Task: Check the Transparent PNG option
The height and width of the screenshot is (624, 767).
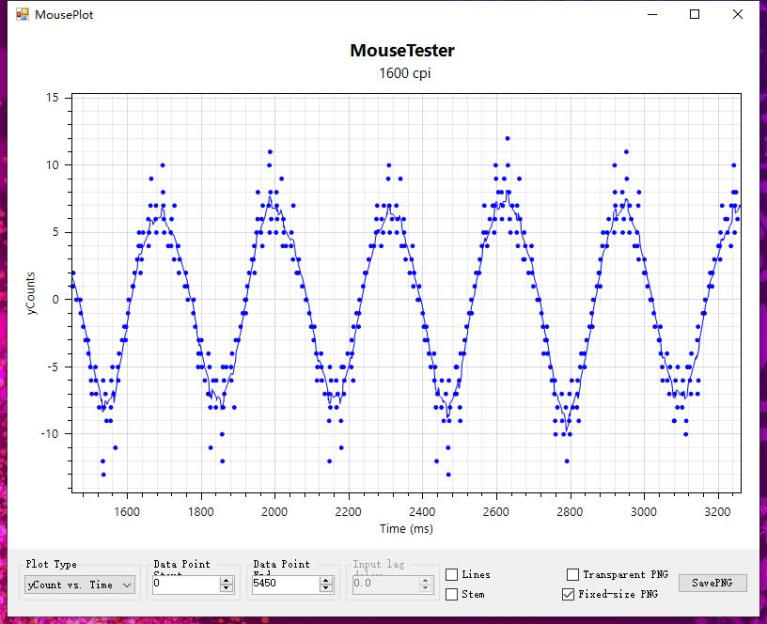Action: pos(573,575)
